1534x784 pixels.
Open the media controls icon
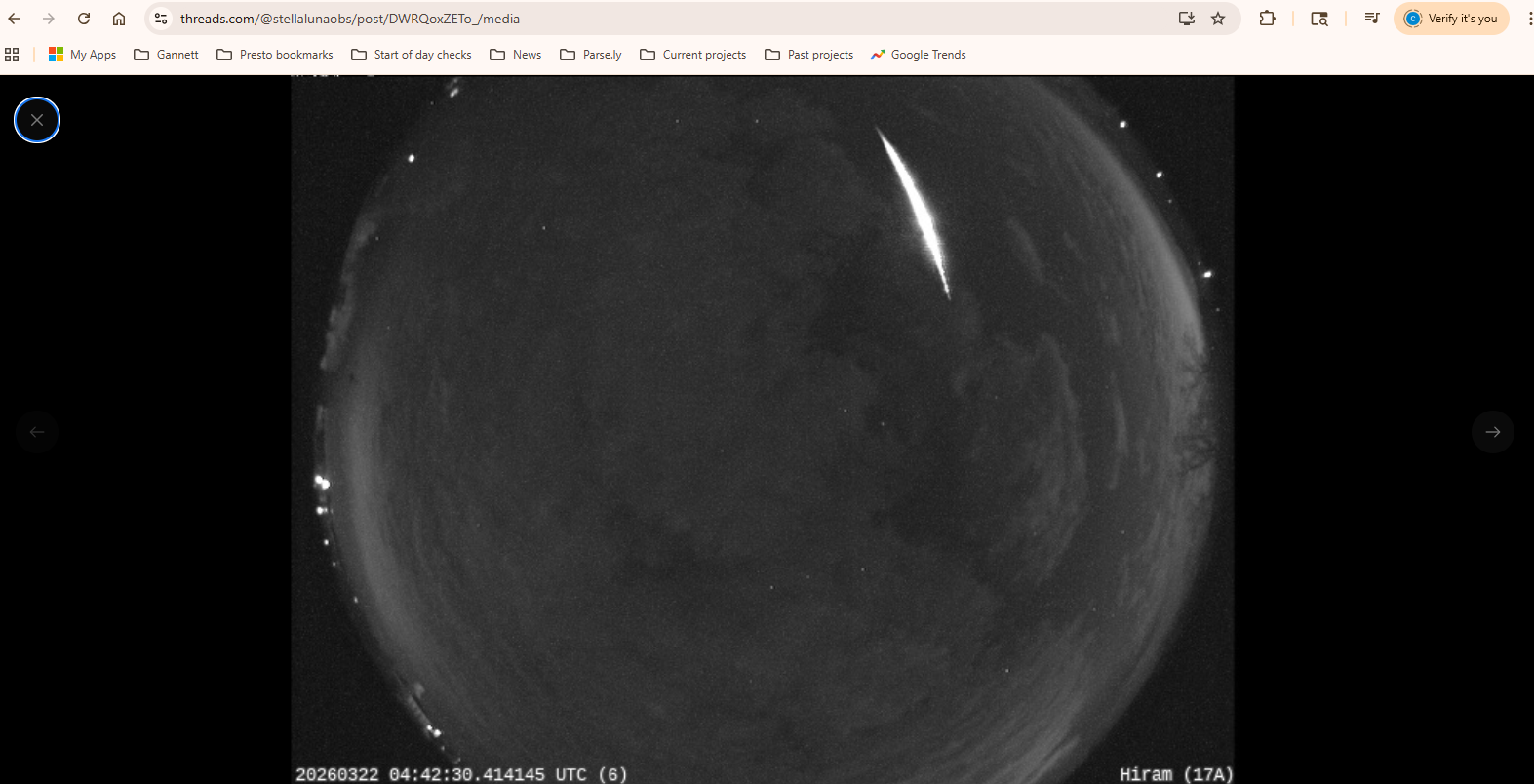[1372, 19]
